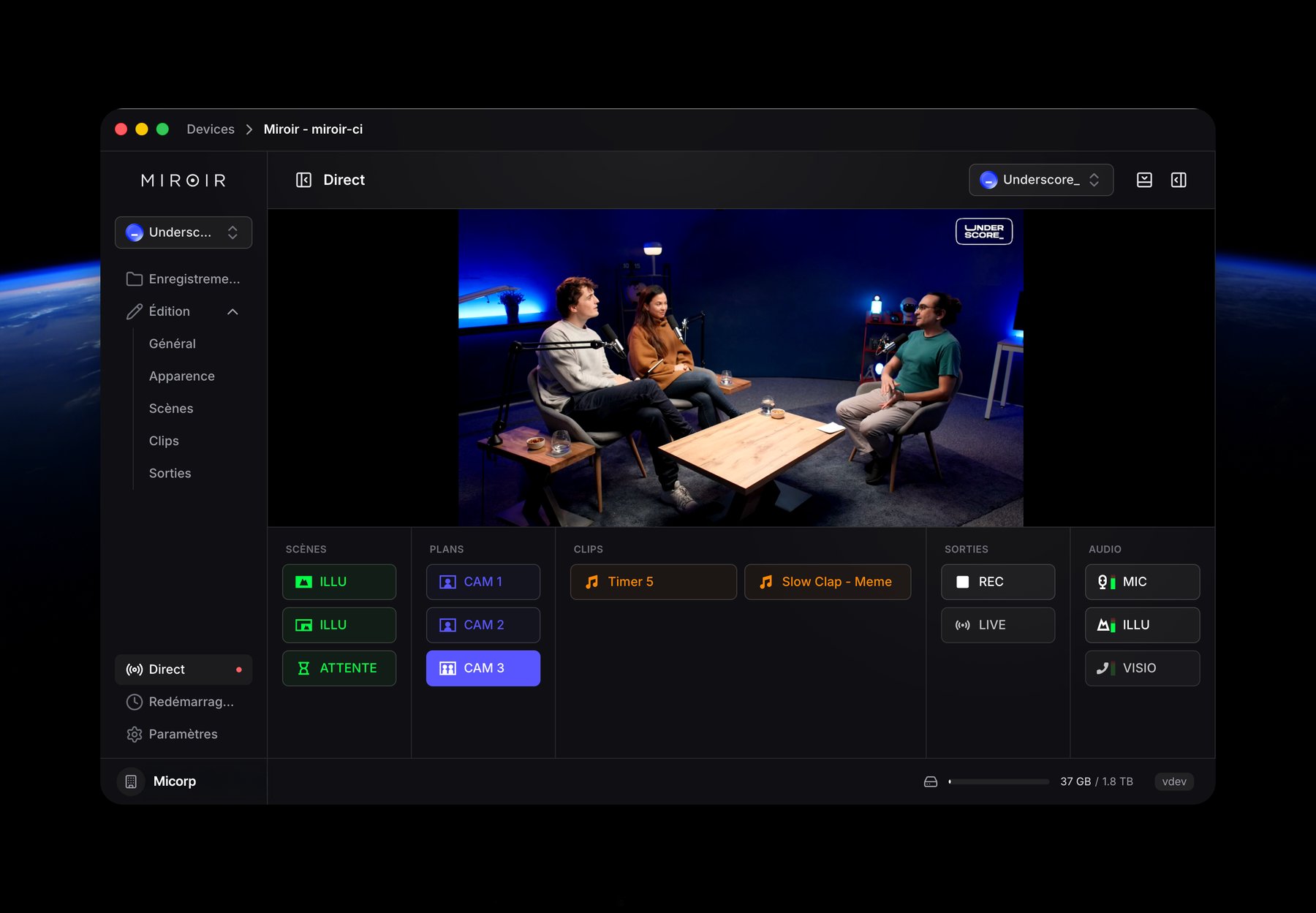Screen dimensions: 1316x913
Task: Toggle the REC recording output
Action: [997, 582]
